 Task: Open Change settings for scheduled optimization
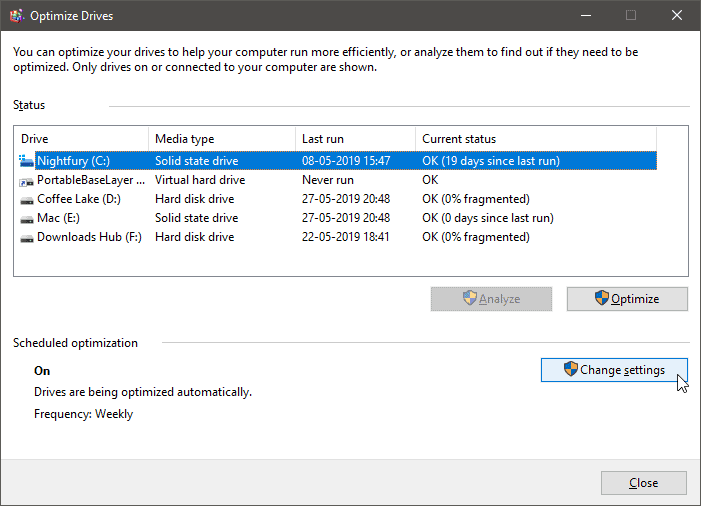(x=614, y=370)
